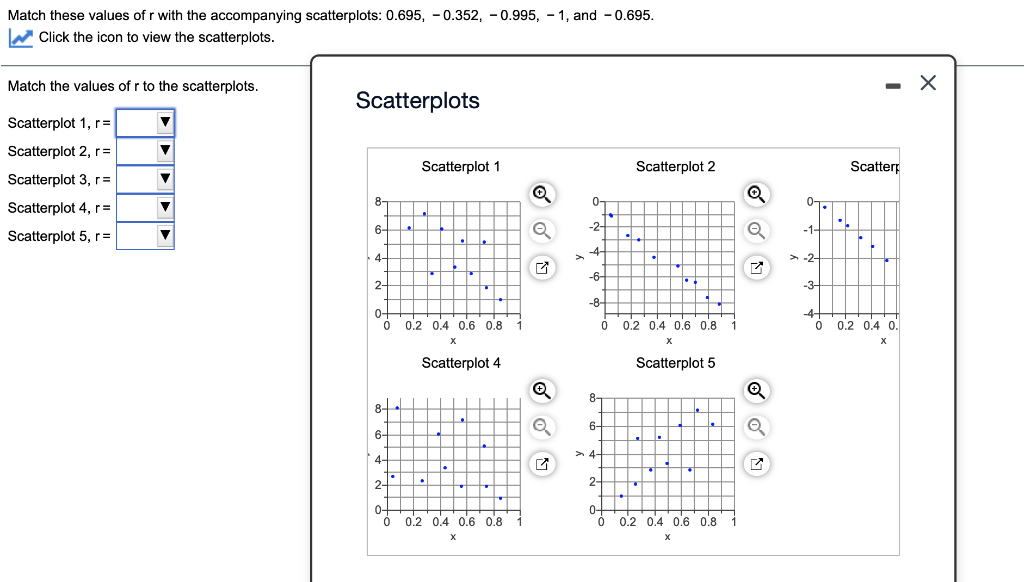Open the r value dropdown for Scatterplot 4
The image size is (1024, 582).
click(x=164, y=207)
